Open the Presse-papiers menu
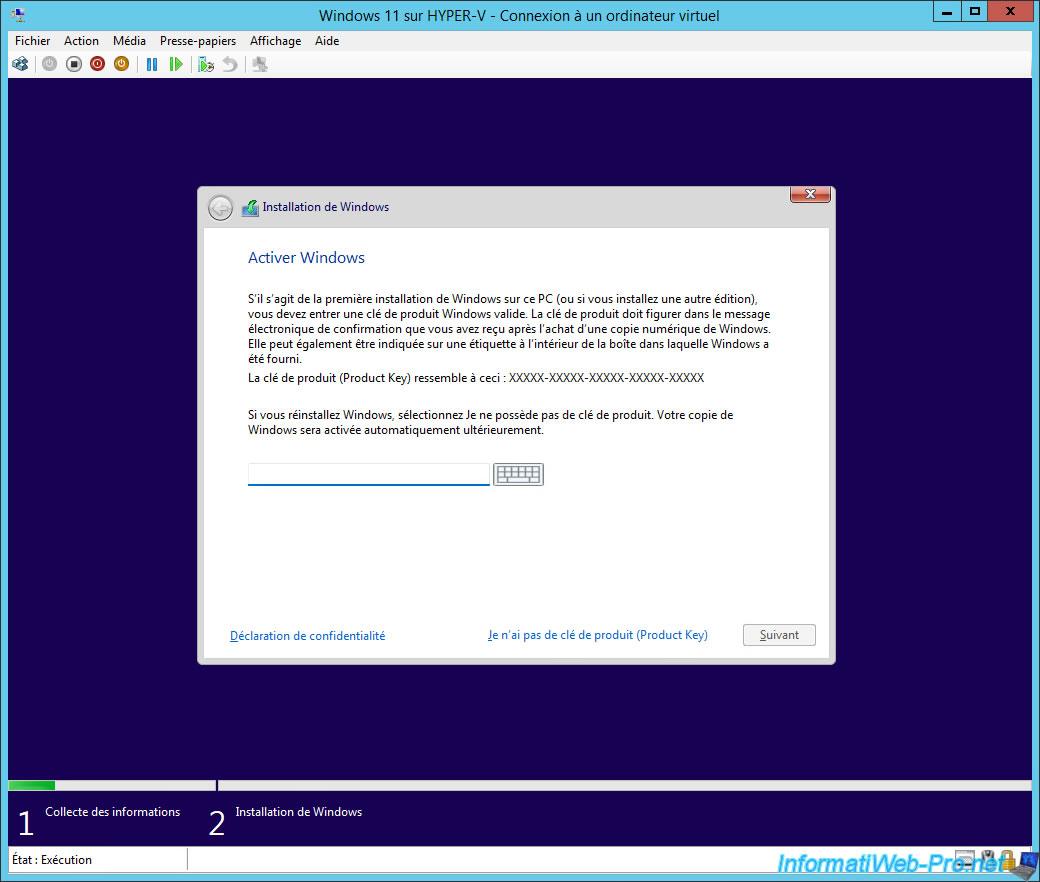 tap(198, 41)
